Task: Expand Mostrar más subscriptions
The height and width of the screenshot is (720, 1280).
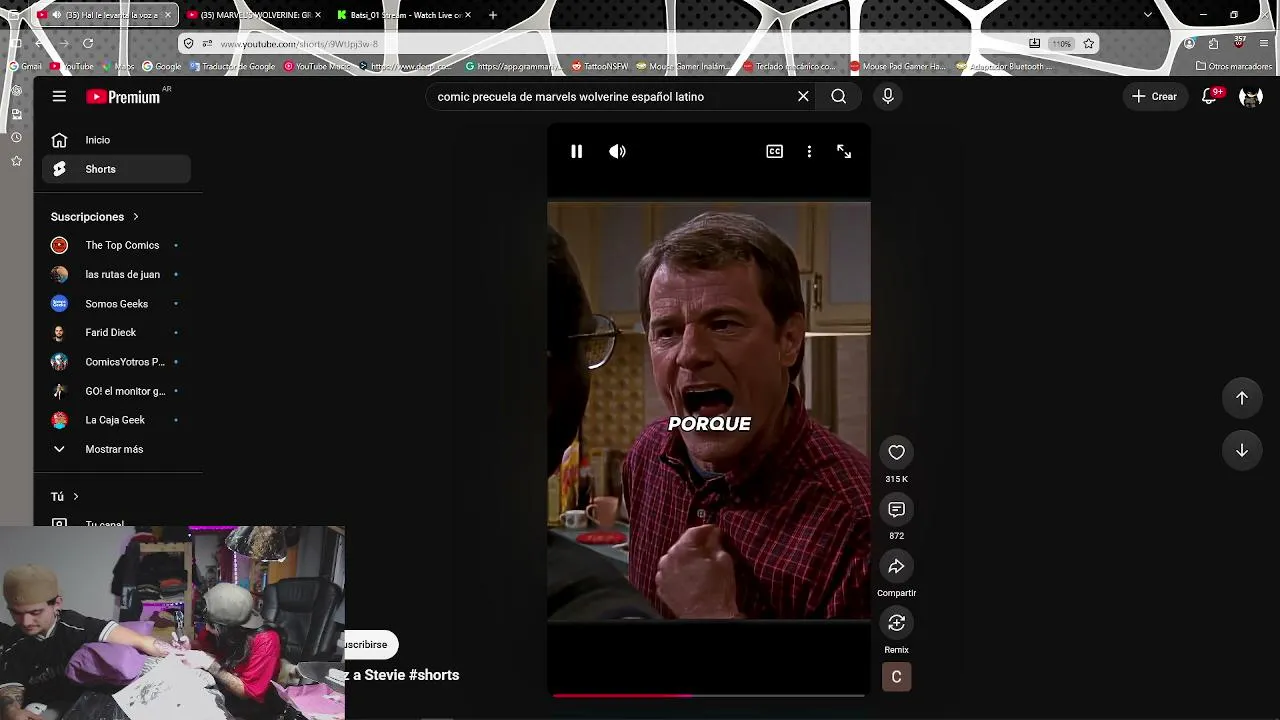Action: click(116, 449)
